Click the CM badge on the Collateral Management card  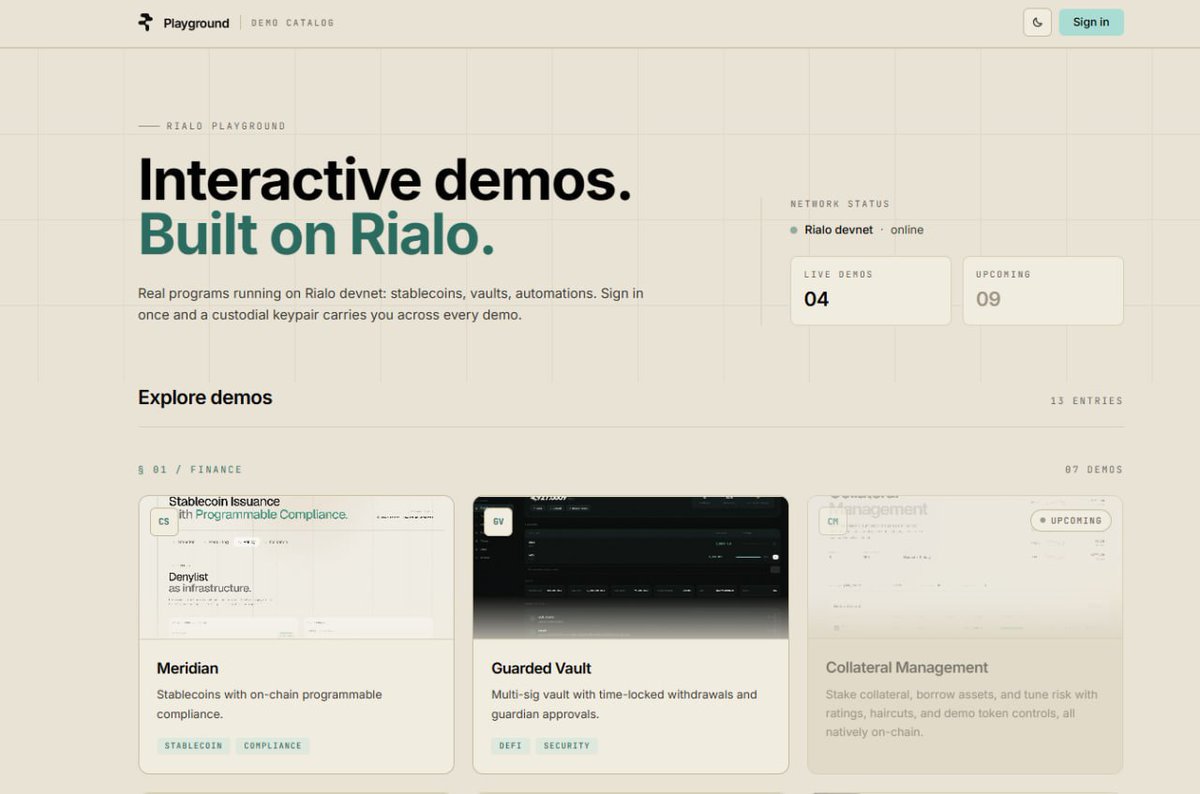[833, 521]
